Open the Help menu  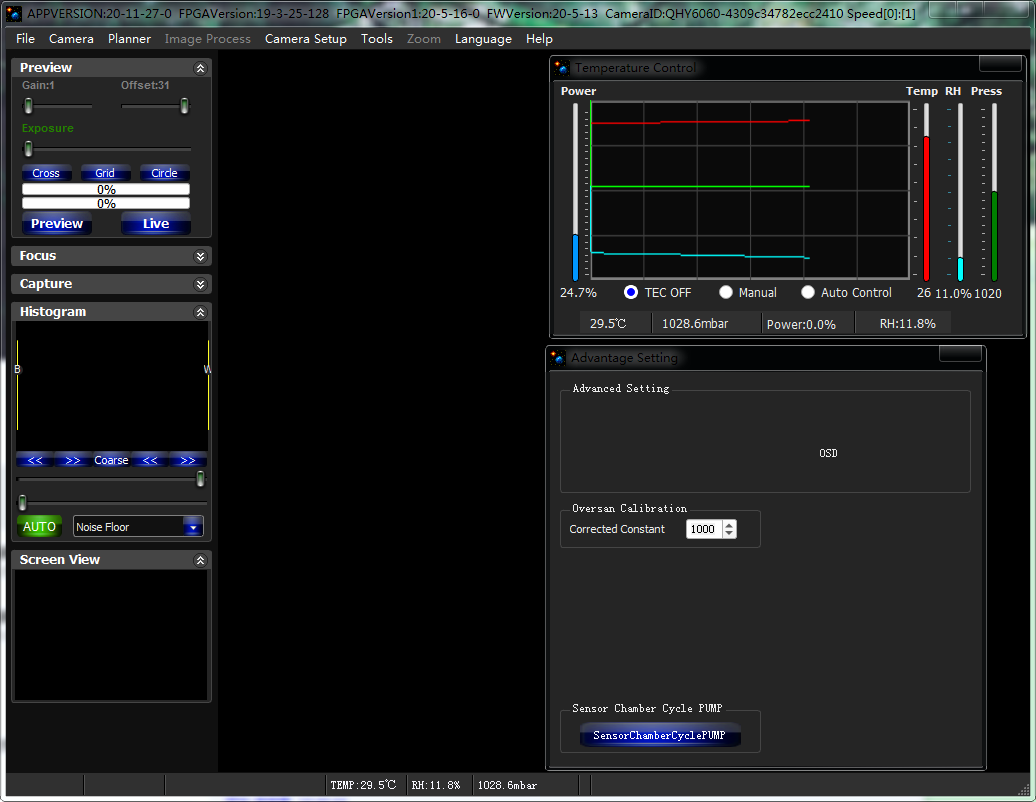click(x=539, y=39)
